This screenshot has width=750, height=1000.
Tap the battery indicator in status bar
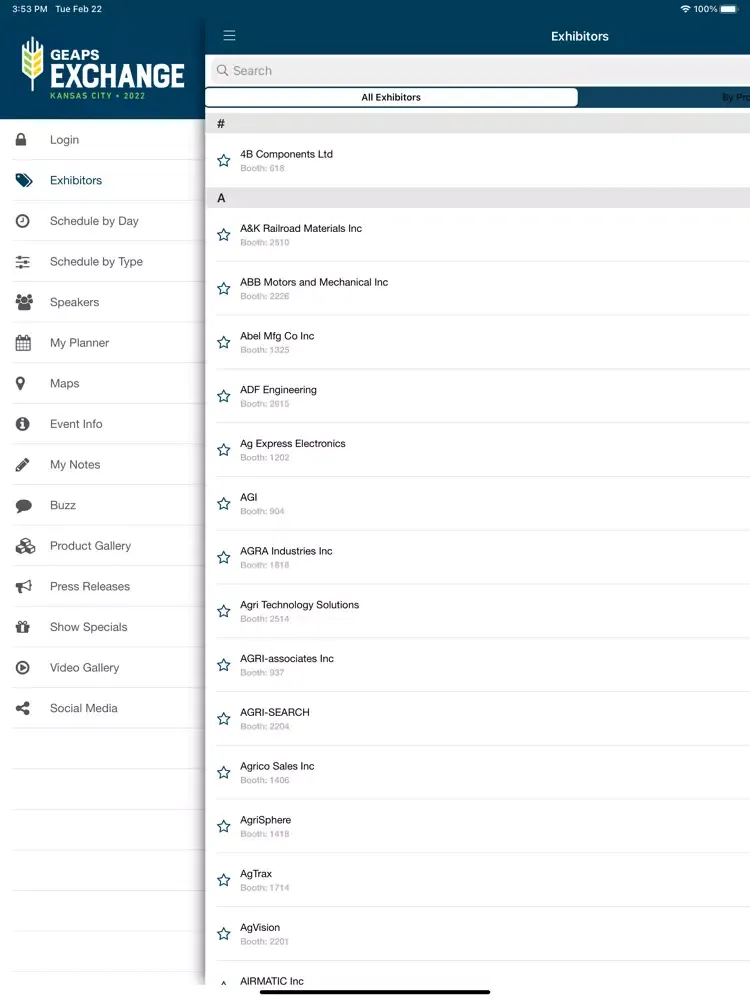(x=730, y=9)
